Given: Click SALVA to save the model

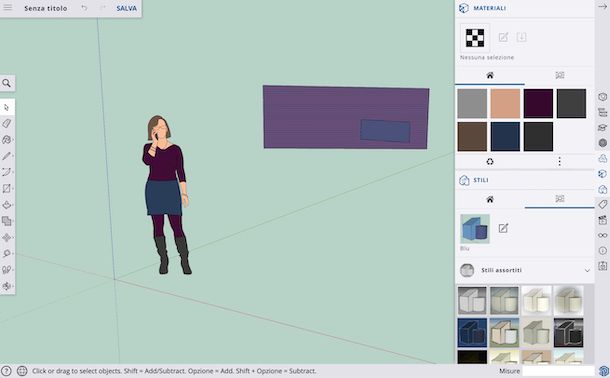Looking at the screenshot, I should pyautogui.click(x=126, y=8).
